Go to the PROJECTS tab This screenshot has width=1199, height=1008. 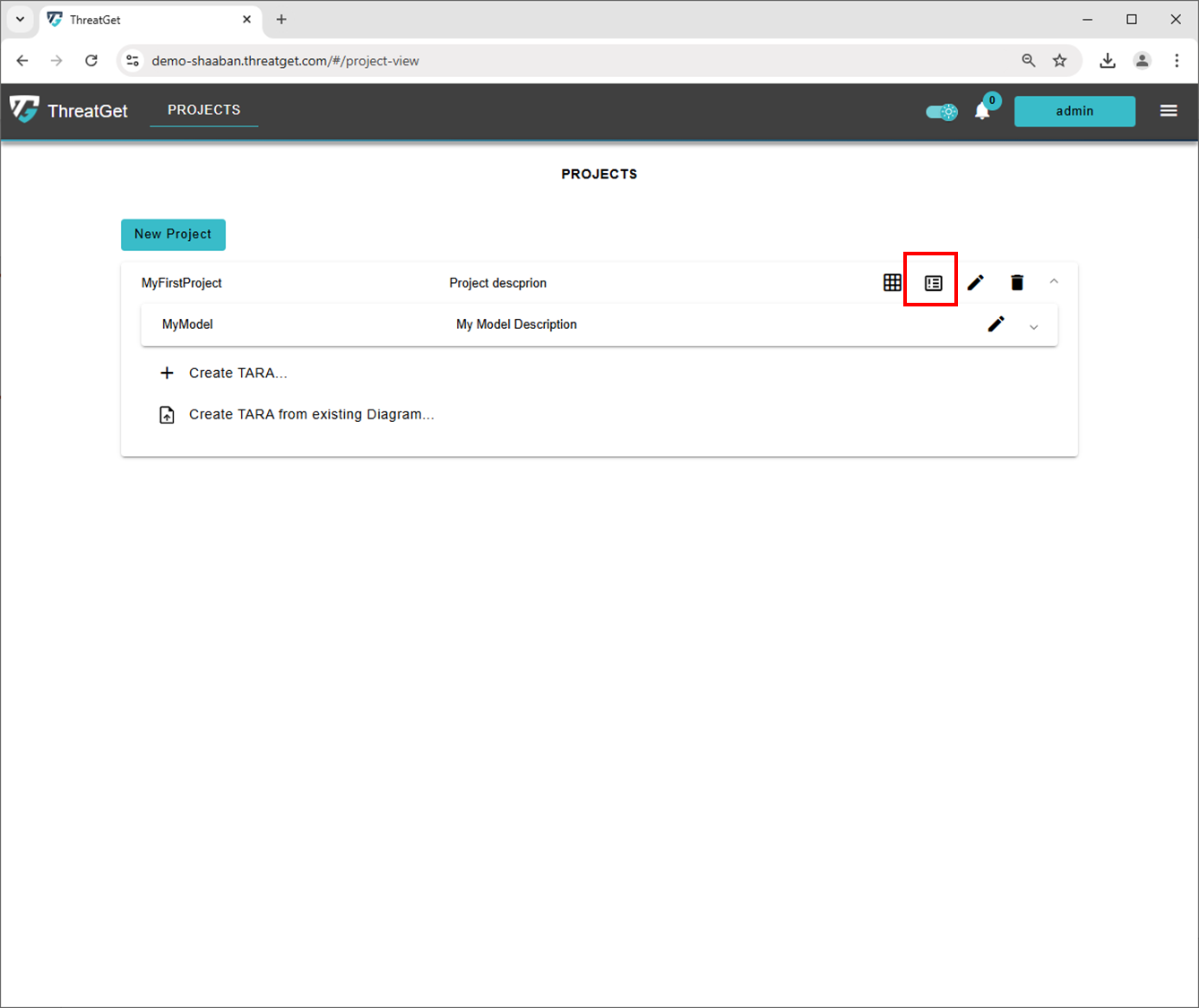click(x=203, y=109)
